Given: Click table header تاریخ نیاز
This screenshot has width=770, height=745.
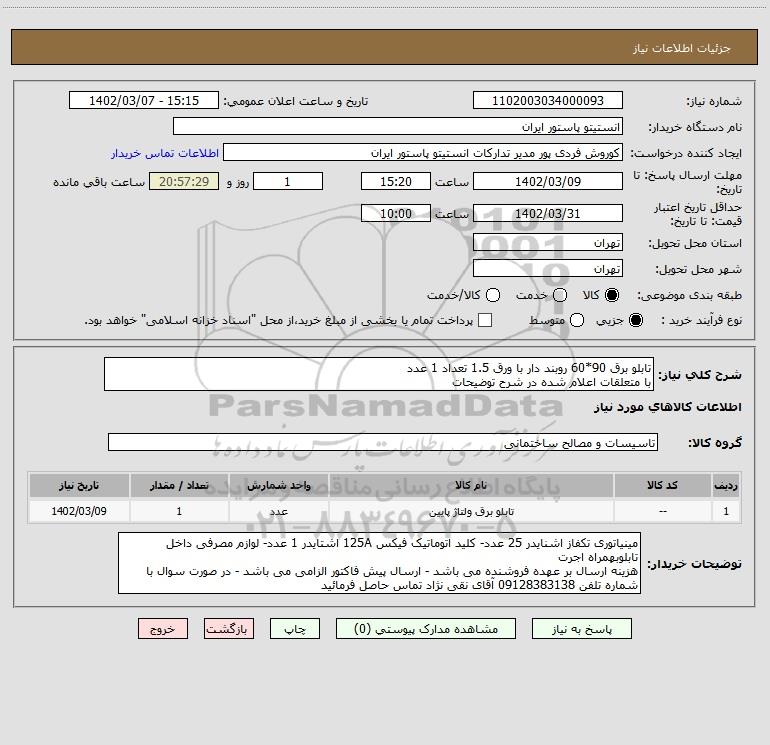Looking at the screenshot, I should (x=79, y=485).
